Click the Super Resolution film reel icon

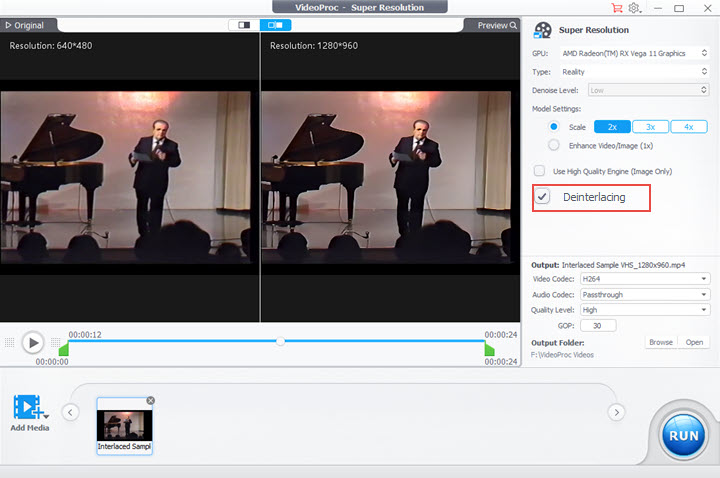pos(542,30)
